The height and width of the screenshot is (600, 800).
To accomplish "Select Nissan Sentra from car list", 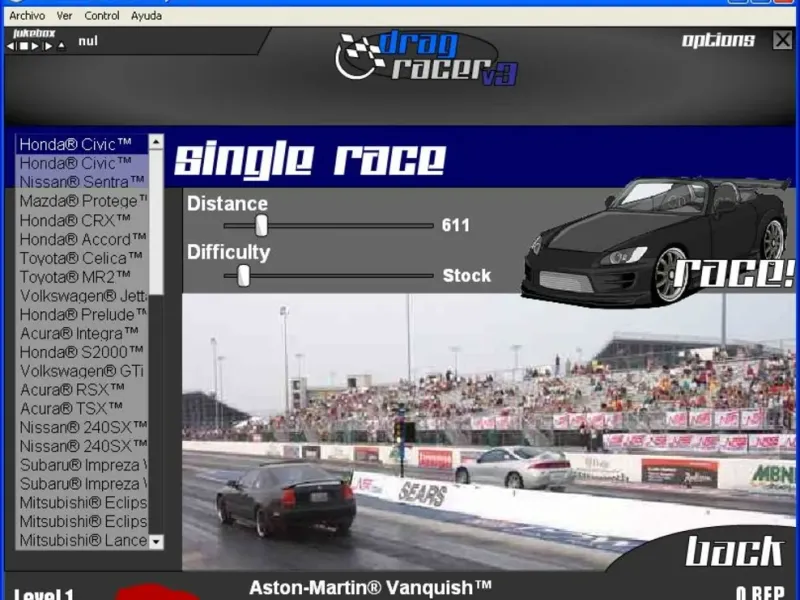I will [x=82, y=182].
